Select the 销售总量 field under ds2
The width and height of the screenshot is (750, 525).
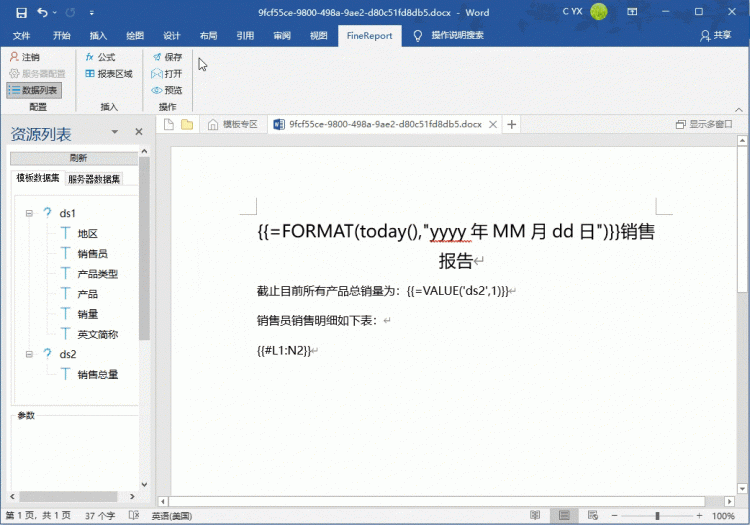pos(98,374)
